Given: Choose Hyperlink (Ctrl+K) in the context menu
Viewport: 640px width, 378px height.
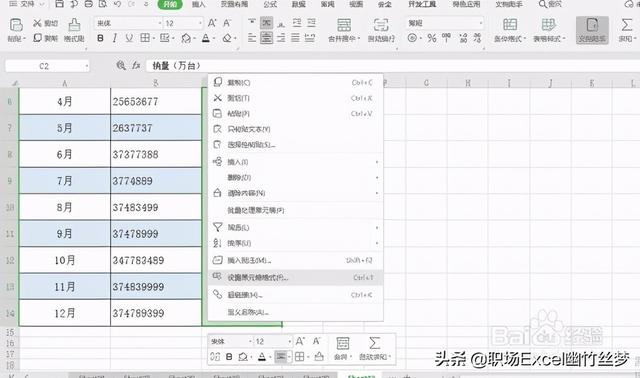Looking at the screenshot, I should (296, 295).
